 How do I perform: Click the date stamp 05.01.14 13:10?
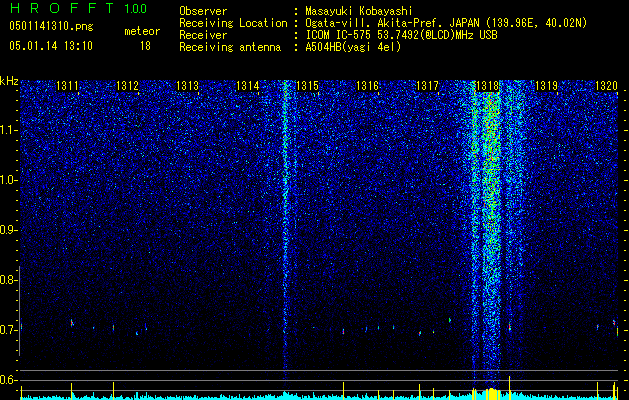coord(51,46)
